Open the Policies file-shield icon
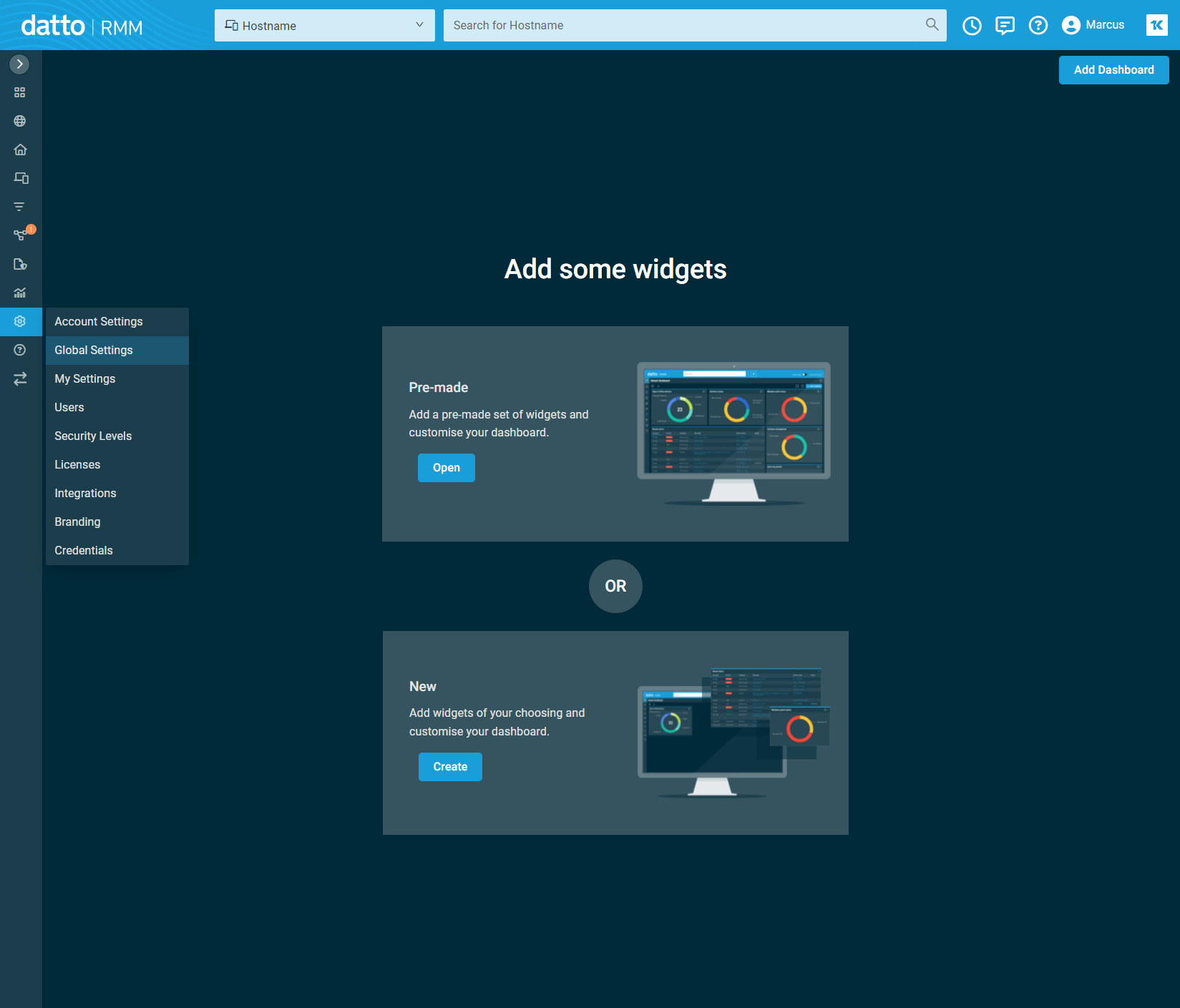 pos(20,264)
